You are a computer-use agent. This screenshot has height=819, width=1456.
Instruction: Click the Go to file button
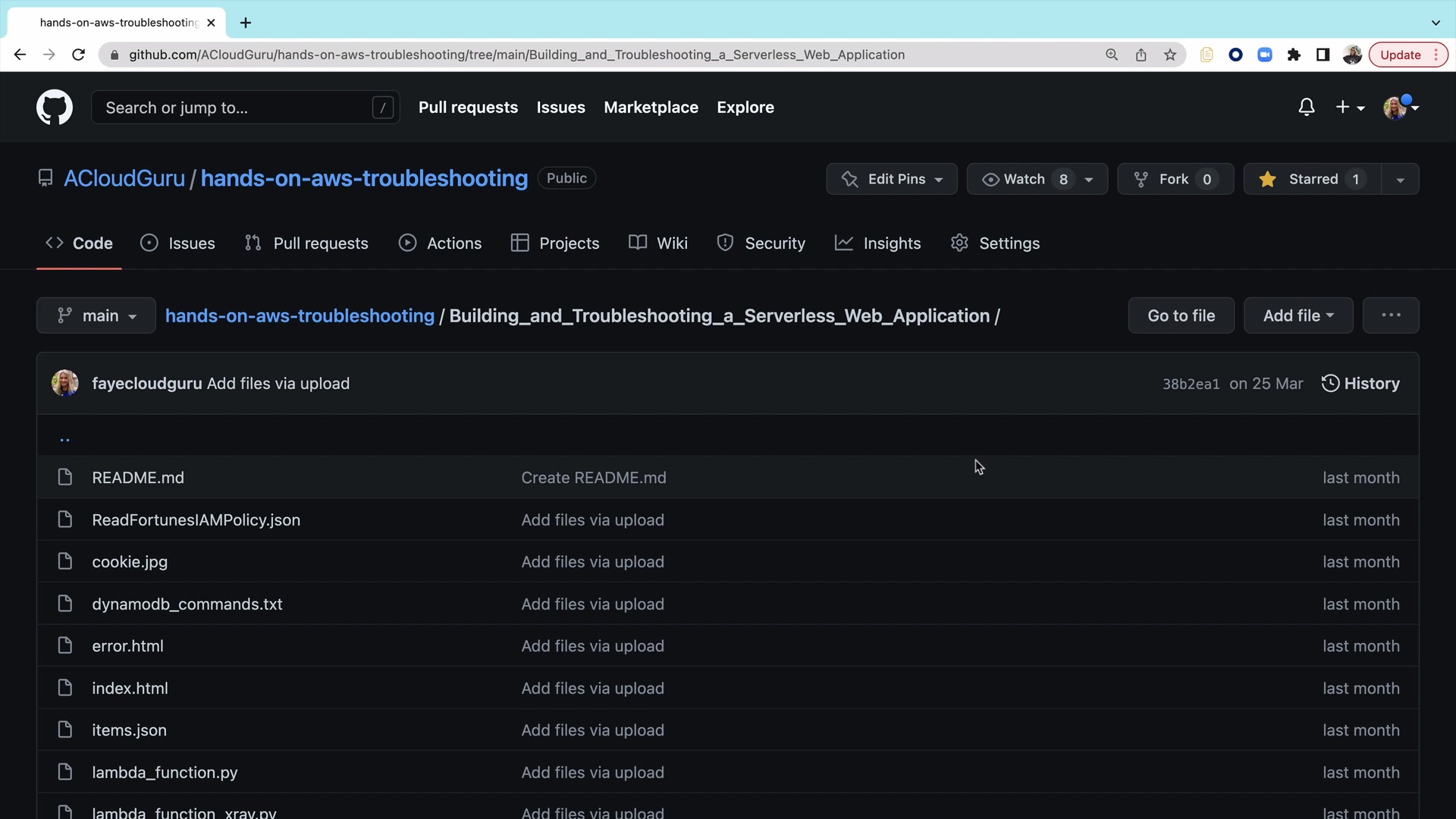[1181, 315]
